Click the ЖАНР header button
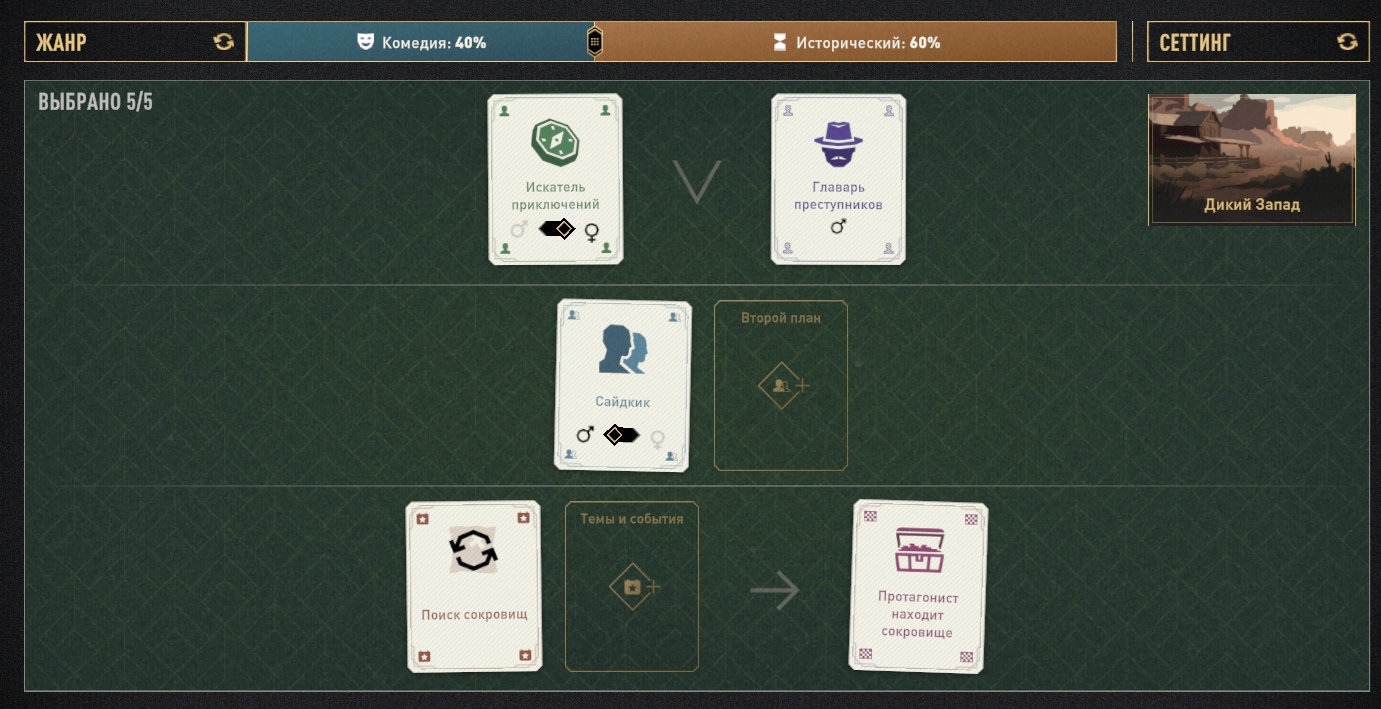Screen dimensions: 1381x709 tap(135, 42)
